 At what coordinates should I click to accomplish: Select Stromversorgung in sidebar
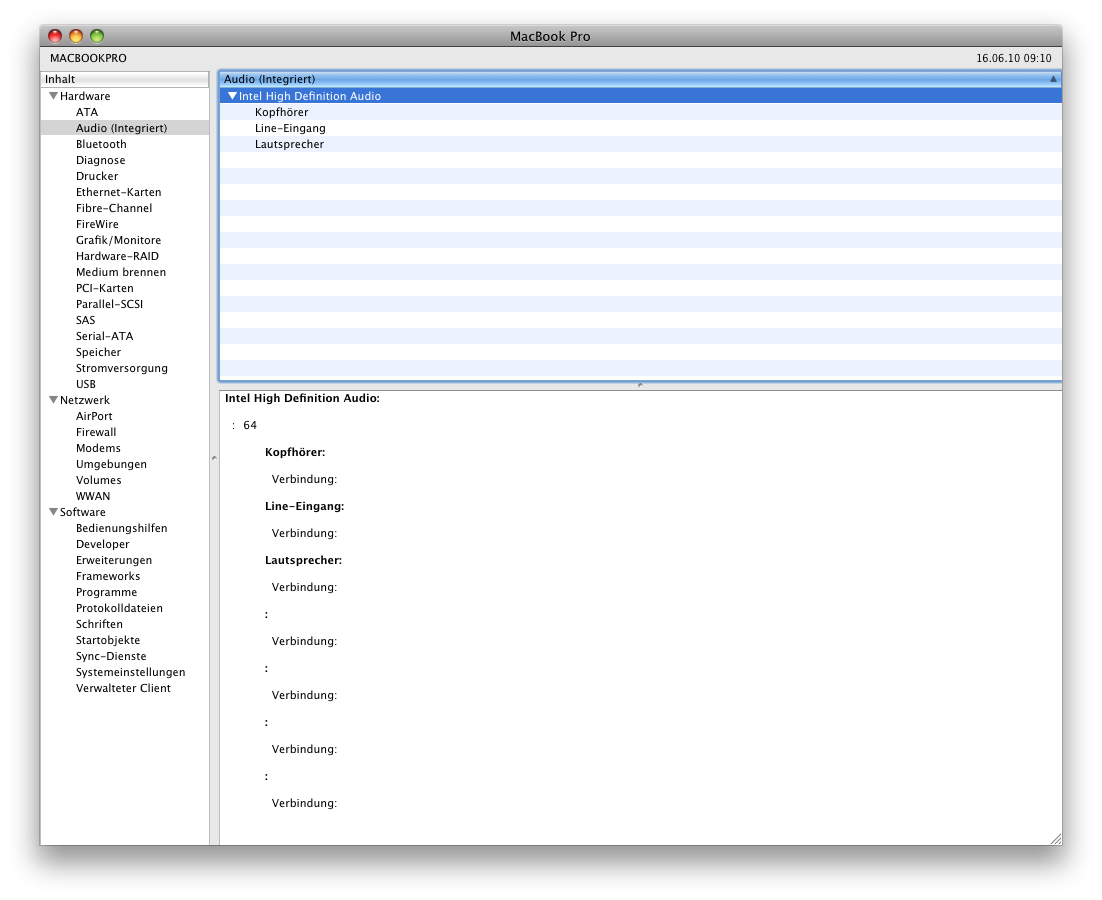click(x=122, y=368)
